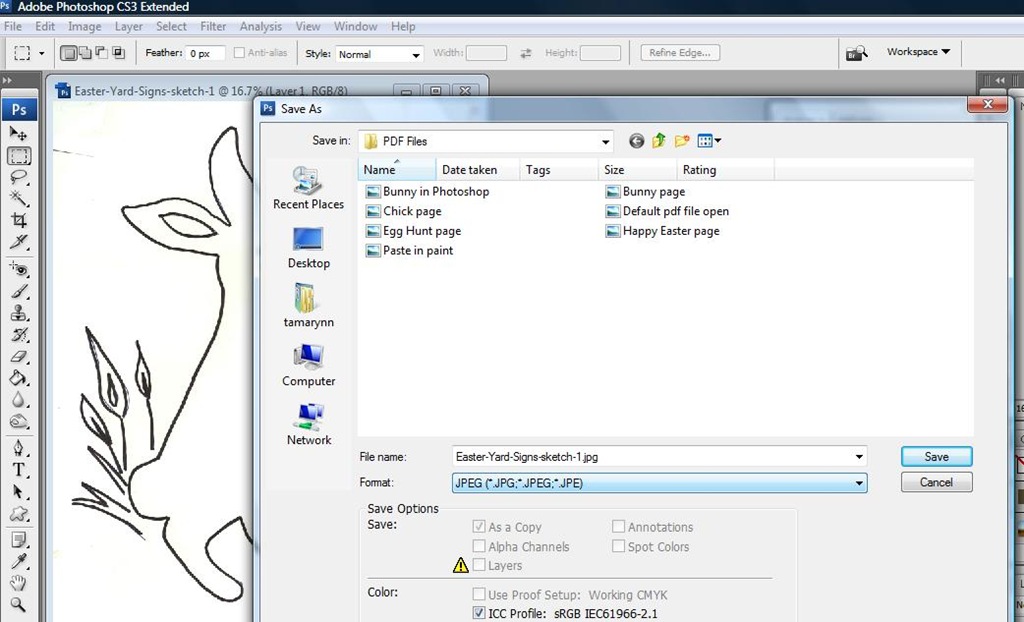
Task: Select the Type tool
Action: (x=18, y=470)
